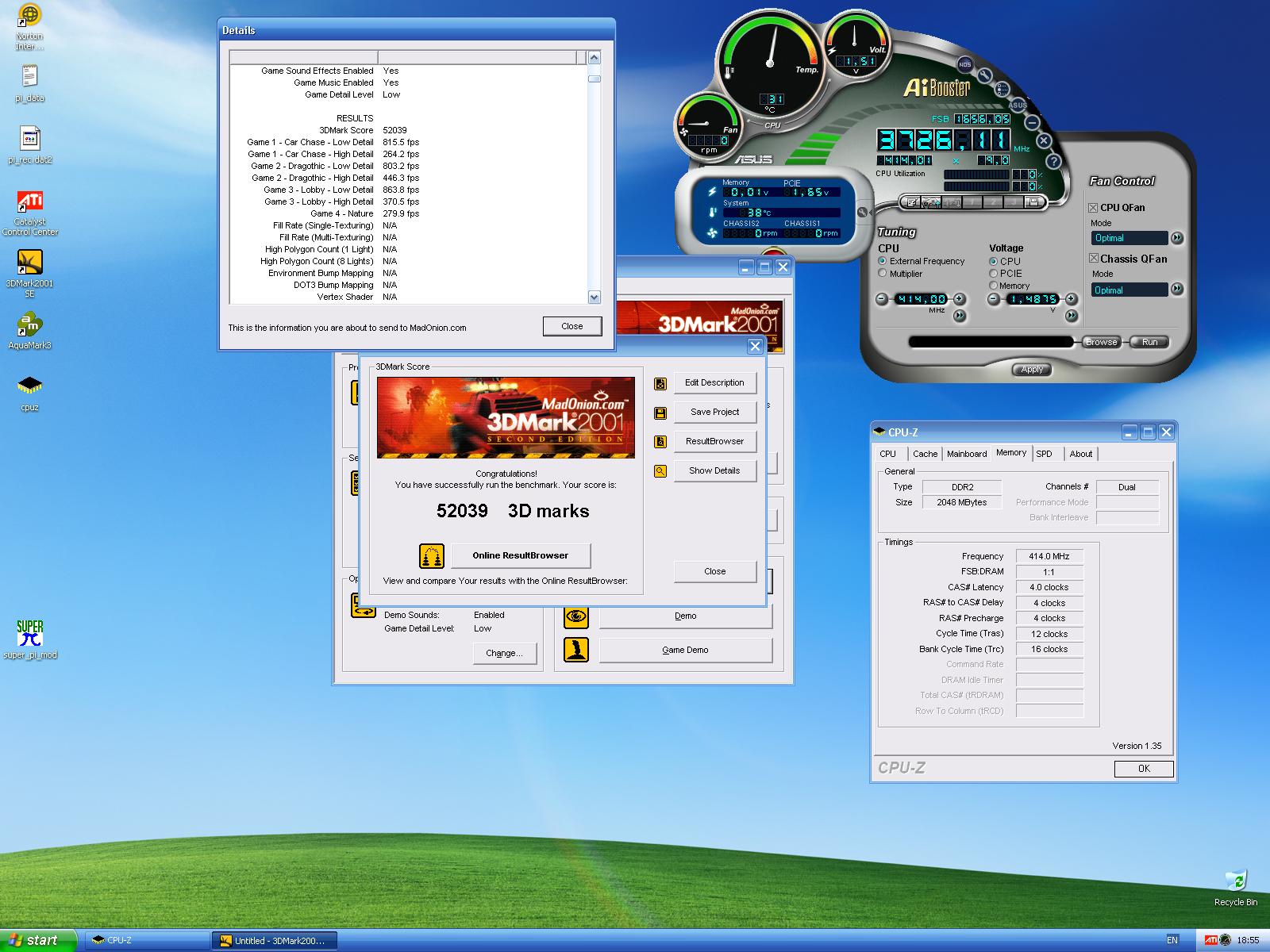This screenshot has height=952, width=1270.
Task: Click the Edit Description icon
Action: click(x=660, y=384)
